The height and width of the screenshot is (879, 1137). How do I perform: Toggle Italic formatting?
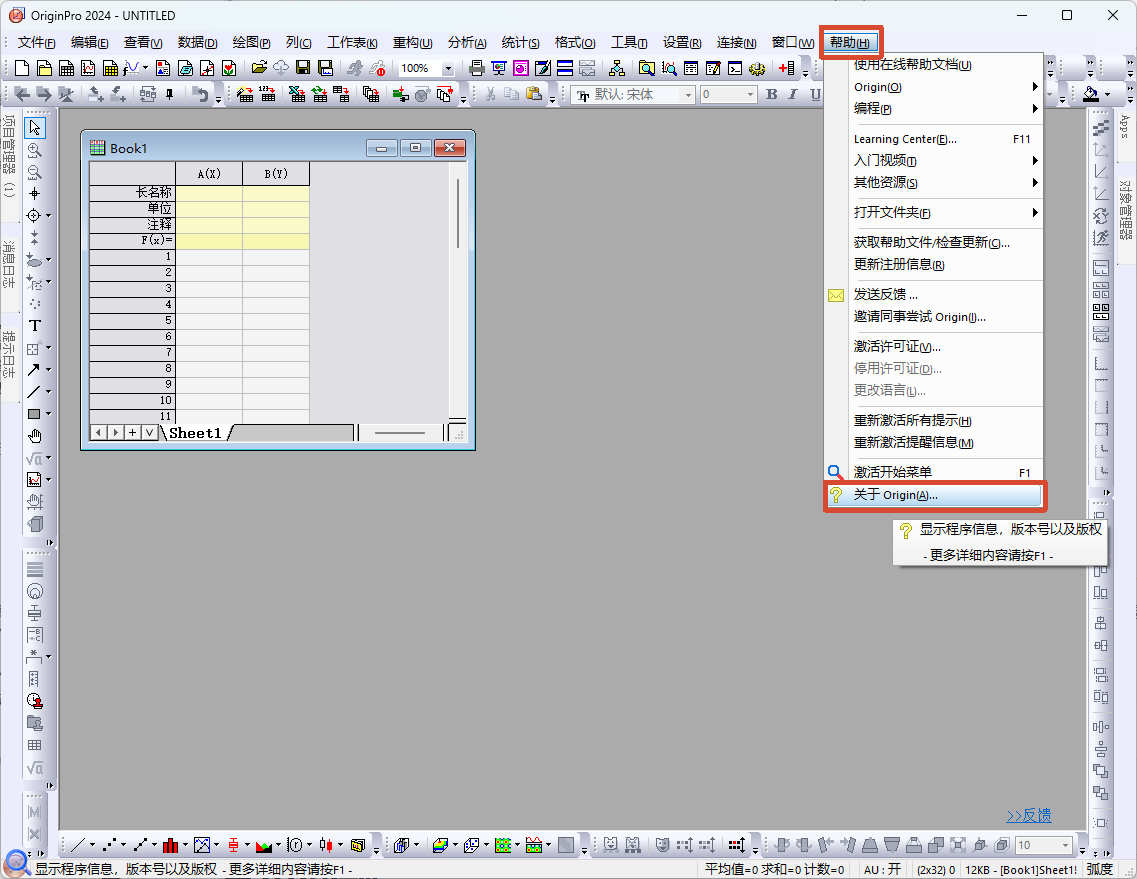(793, 94)
